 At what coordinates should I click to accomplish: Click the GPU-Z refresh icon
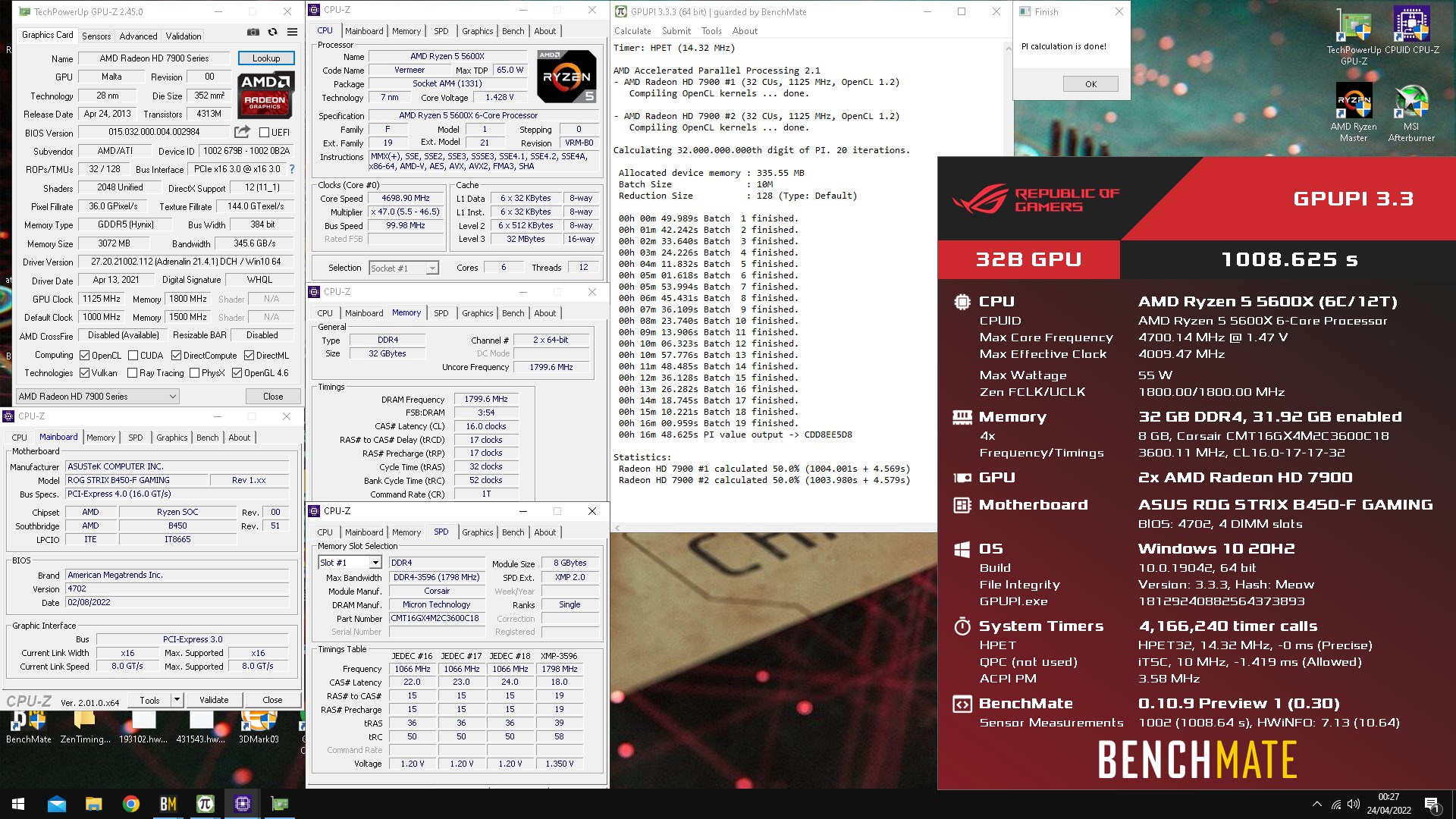click(x=273, y=33)
